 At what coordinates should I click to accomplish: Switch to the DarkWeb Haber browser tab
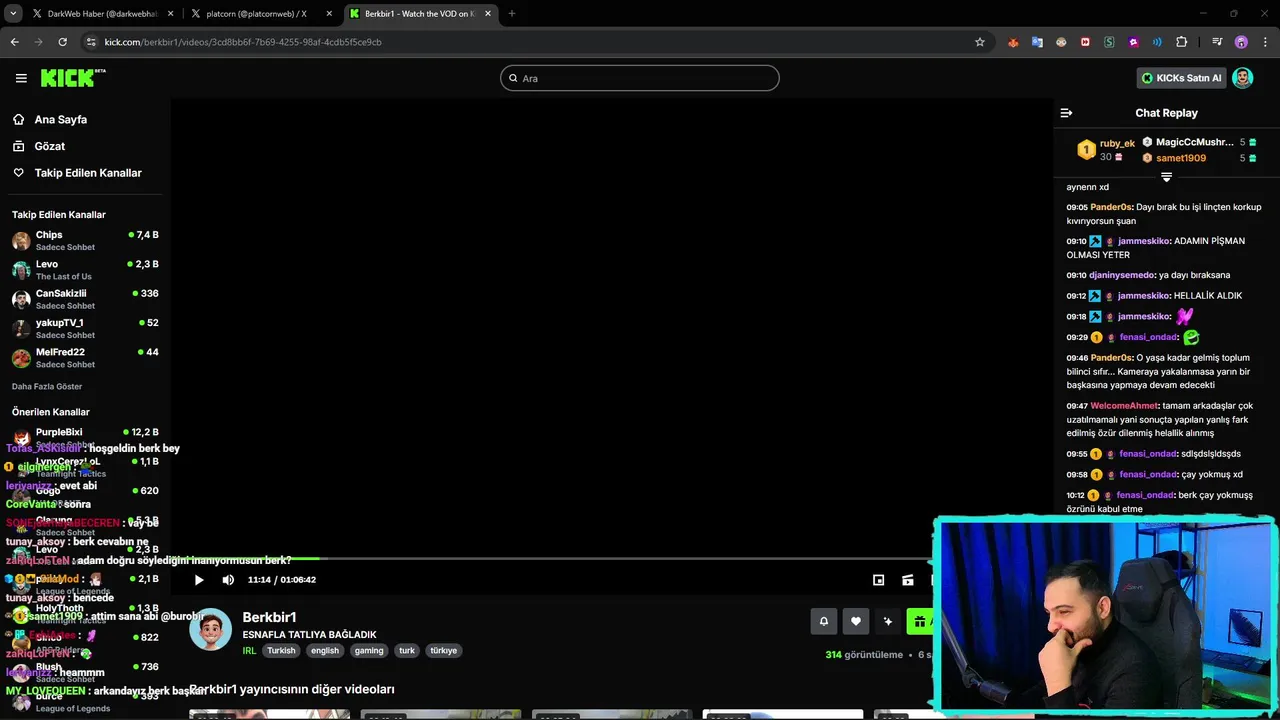tap(102, 14)
